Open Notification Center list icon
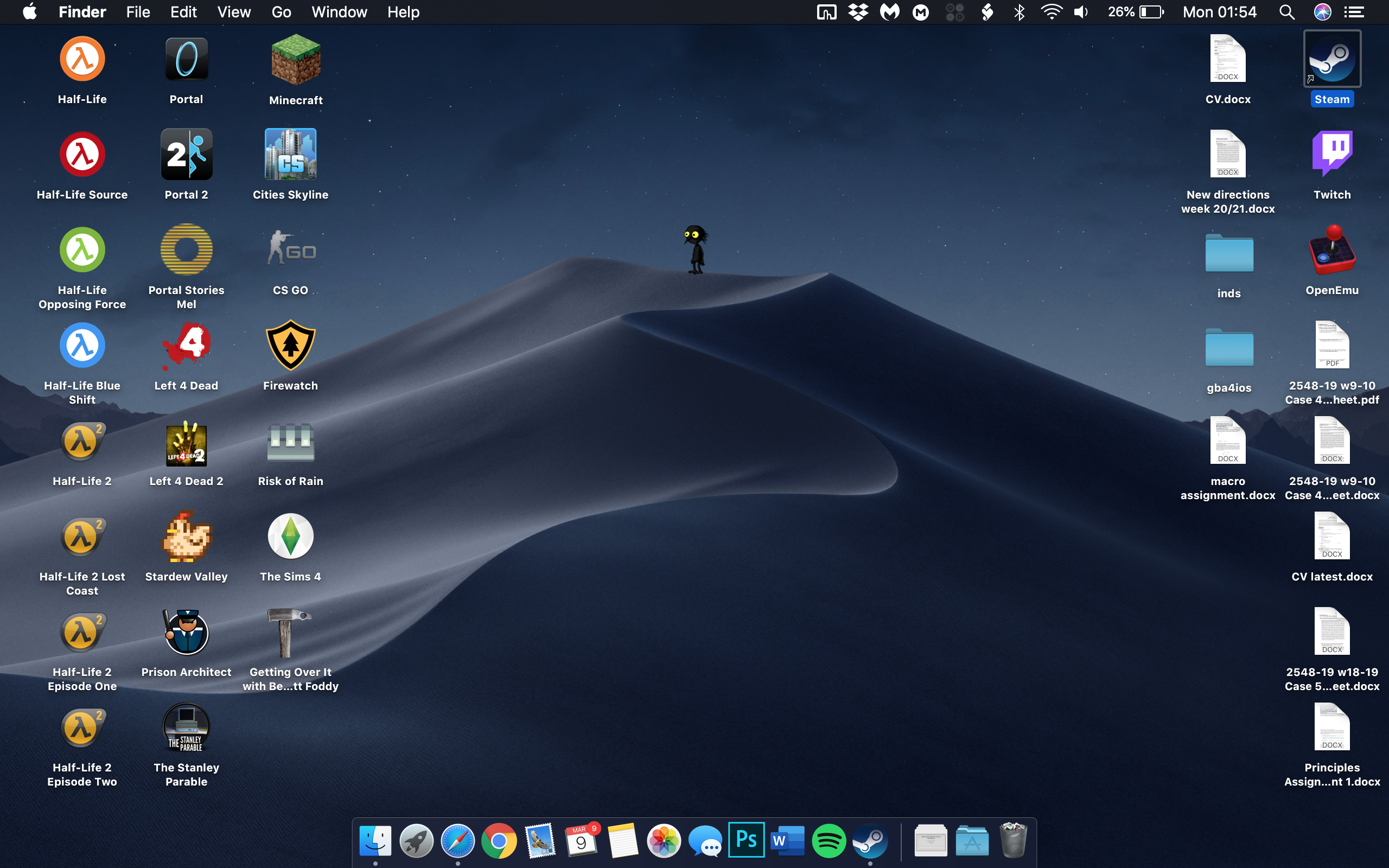This screenshot has width=1389, height=868. tap(1353, 12)
